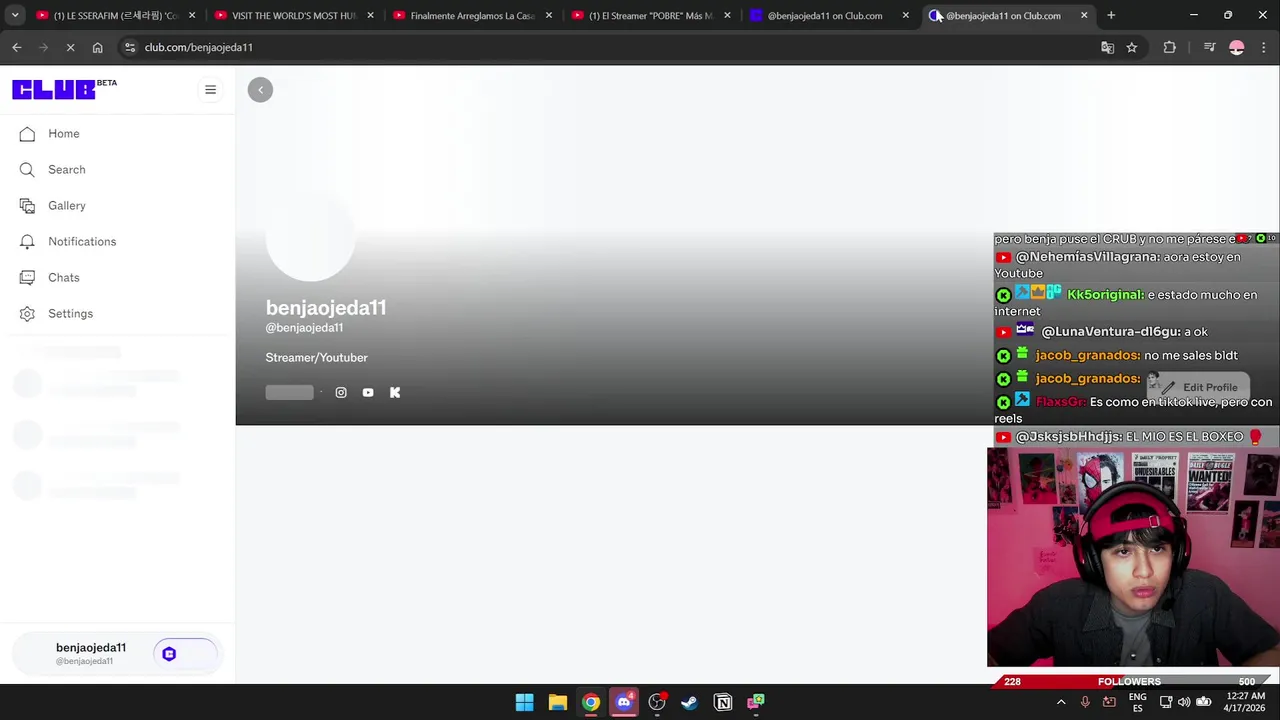Show hidden system tray icons
Image resolution: width=1280 pixels, height=720 pixels.
pyautogui.click(x=1061, y=702)
